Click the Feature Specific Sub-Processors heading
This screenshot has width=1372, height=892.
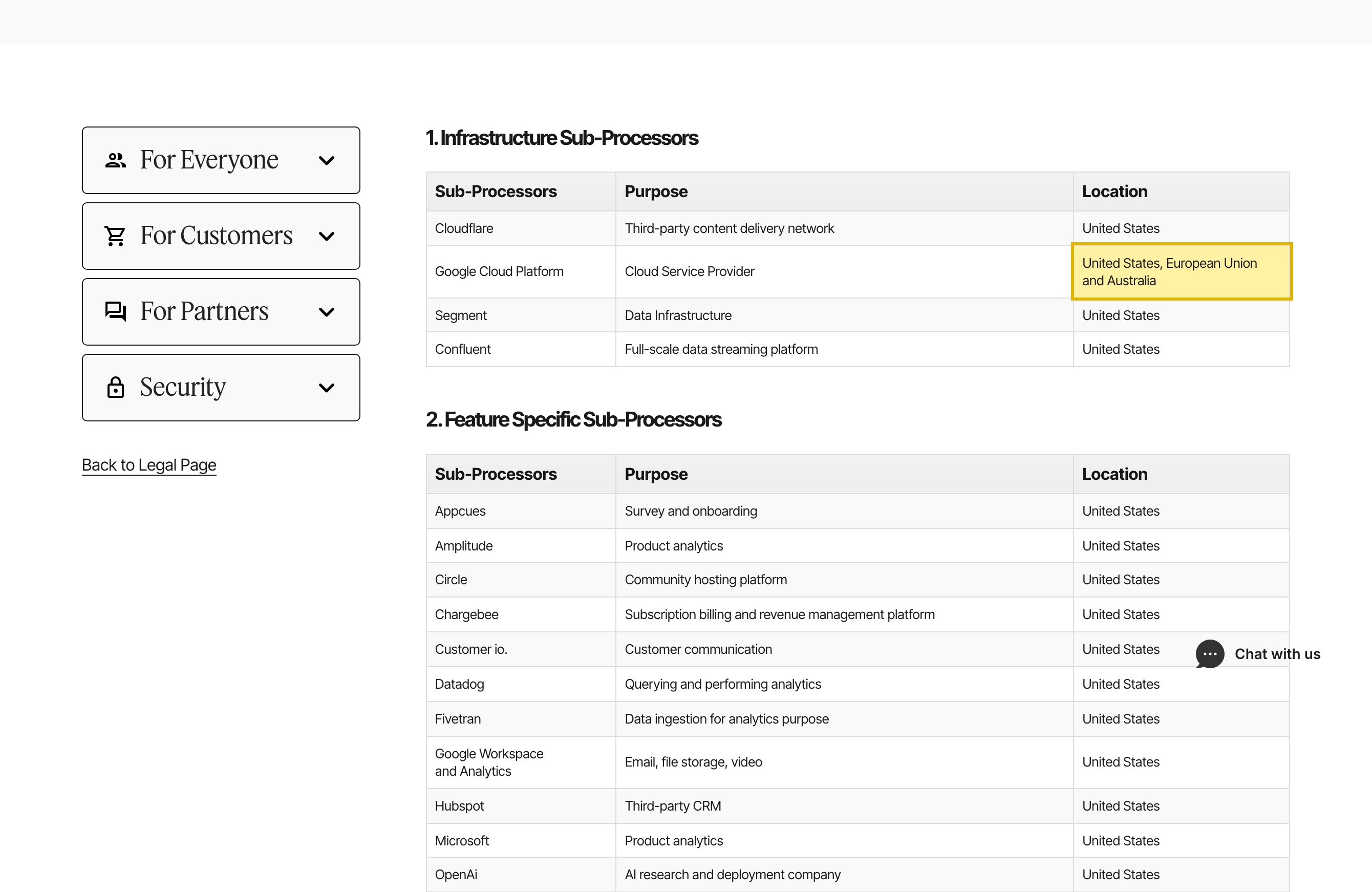573,419
